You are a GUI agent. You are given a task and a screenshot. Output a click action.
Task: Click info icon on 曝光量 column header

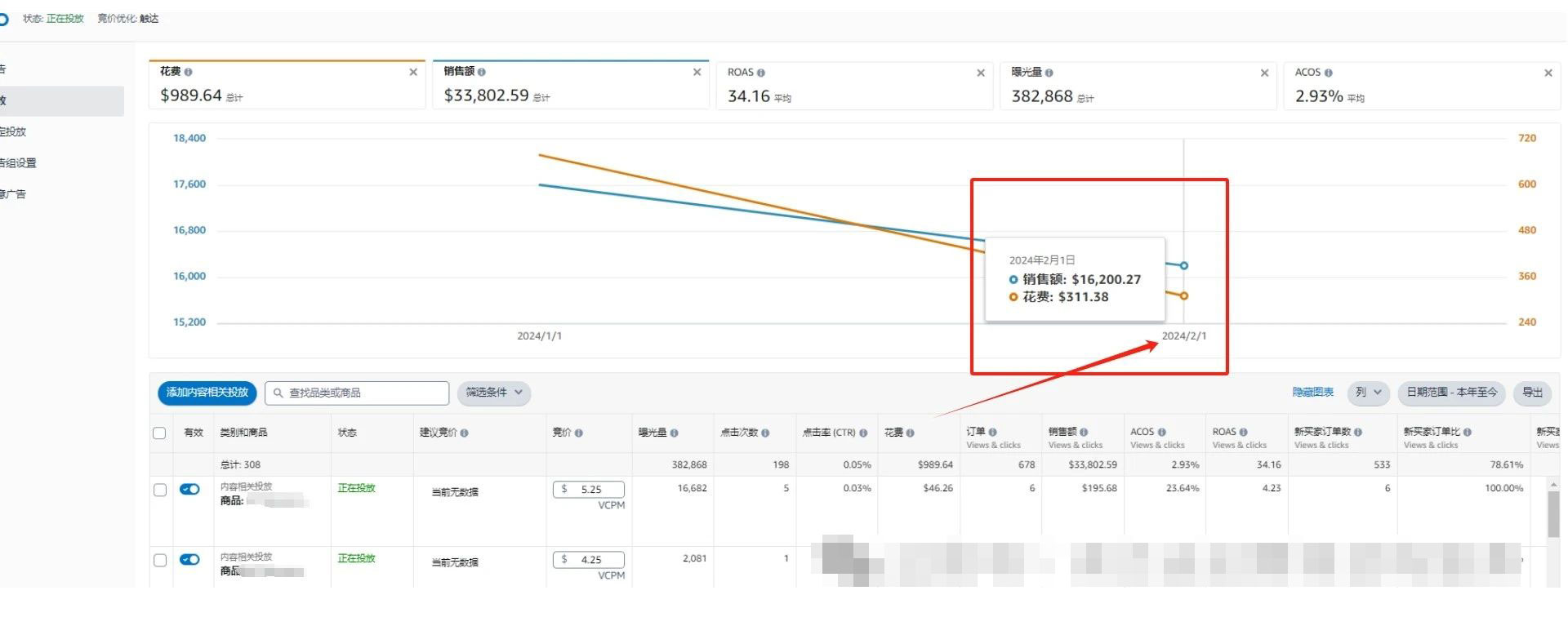pyautogui.click(x=674, y=433)
